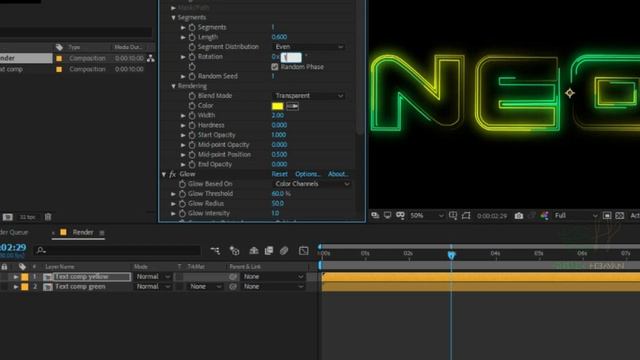Toggle Hardness stopwatch animation
This screenshot has width=640, height=360.
(x=192, y=125)
